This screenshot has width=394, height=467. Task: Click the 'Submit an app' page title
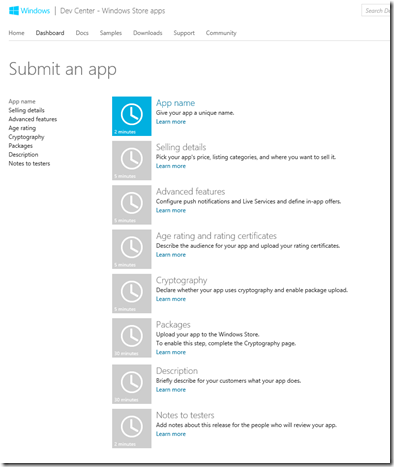63,69
